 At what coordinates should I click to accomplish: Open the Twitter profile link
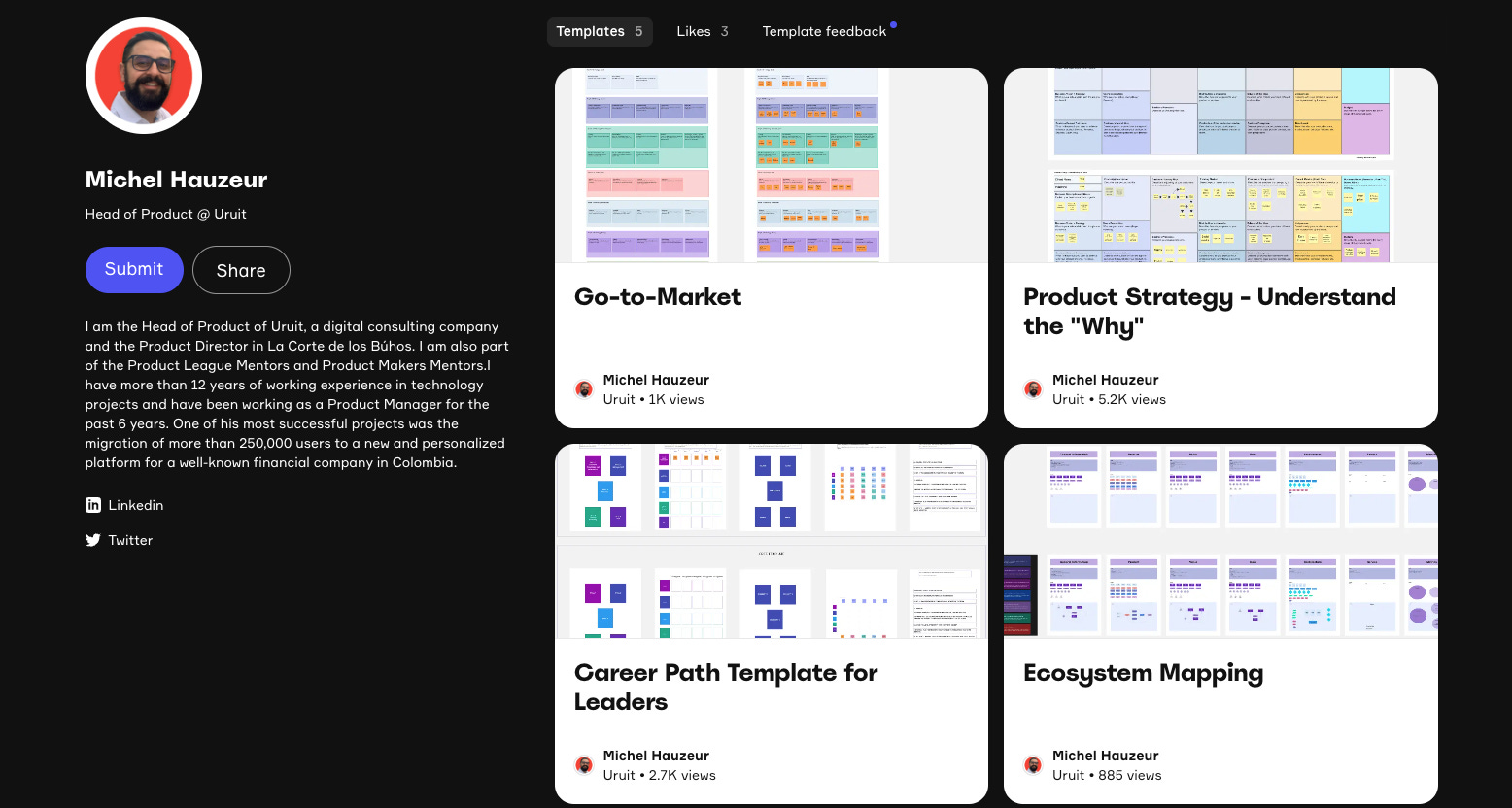[x=120, y=540]
